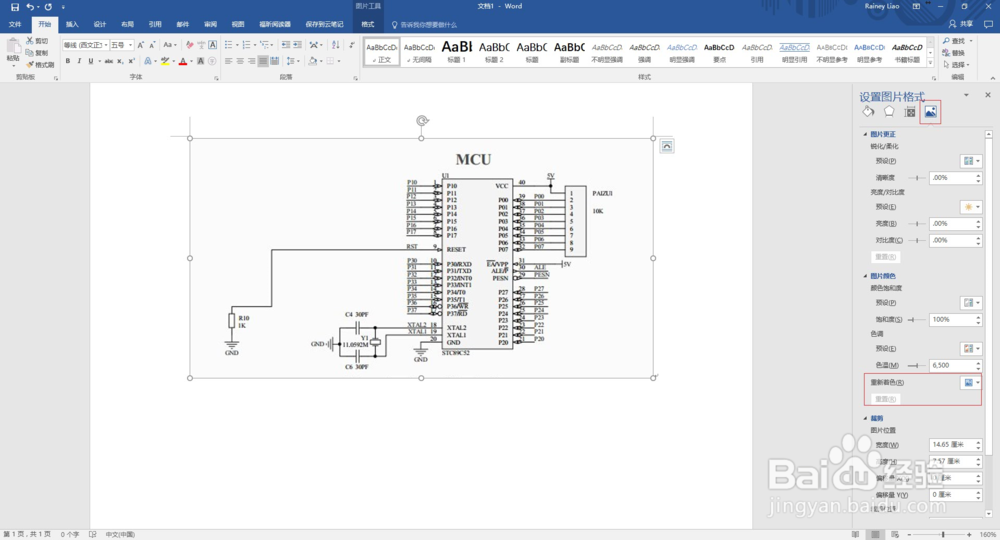
Task: Switch to the Design (设计) tab
Action: pos(100,24)
